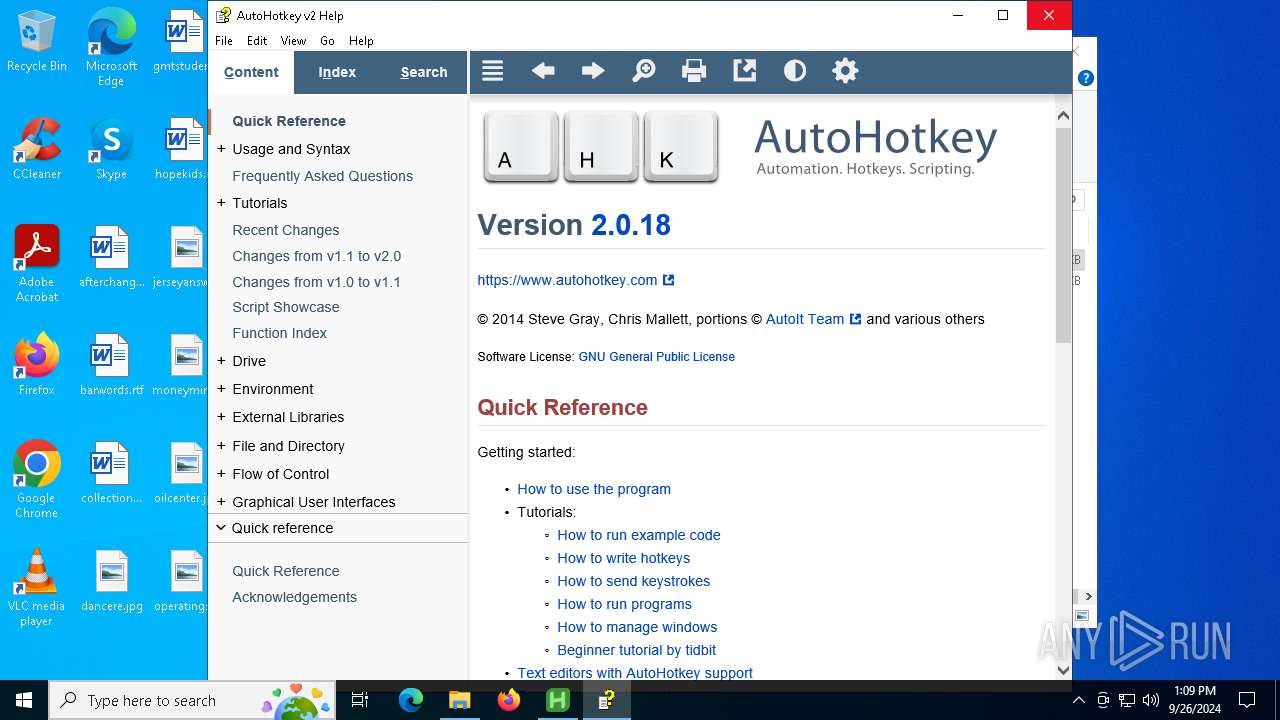The image size is (1280, 720).
Task: Print the current help page
Action: [x=694, y=71]
